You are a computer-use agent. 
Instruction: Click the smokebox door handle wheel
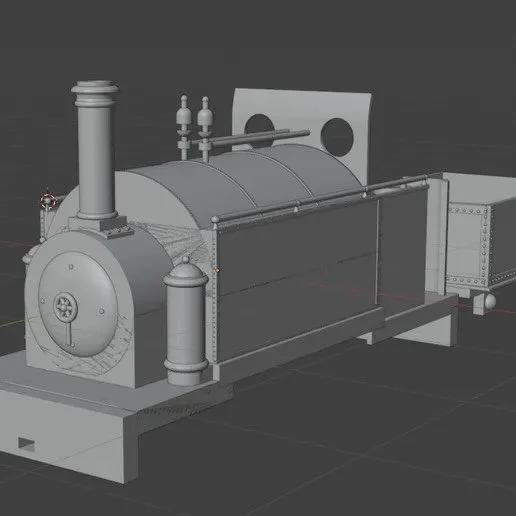[x=65, y=307]
